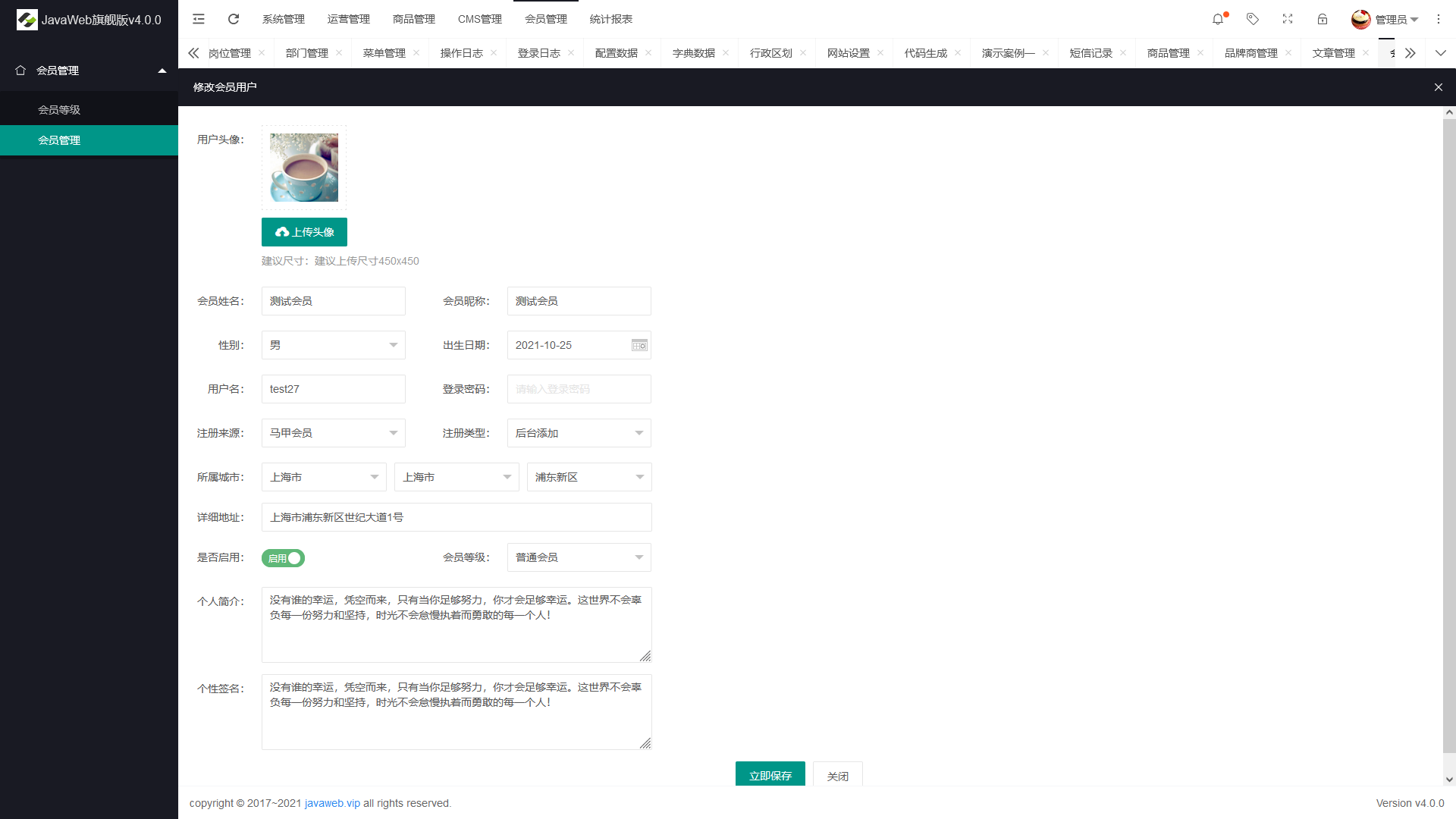This screenshot has height=819, width=1456.
Task: Close the 网站设置 tab
Action: coord(880,53)
